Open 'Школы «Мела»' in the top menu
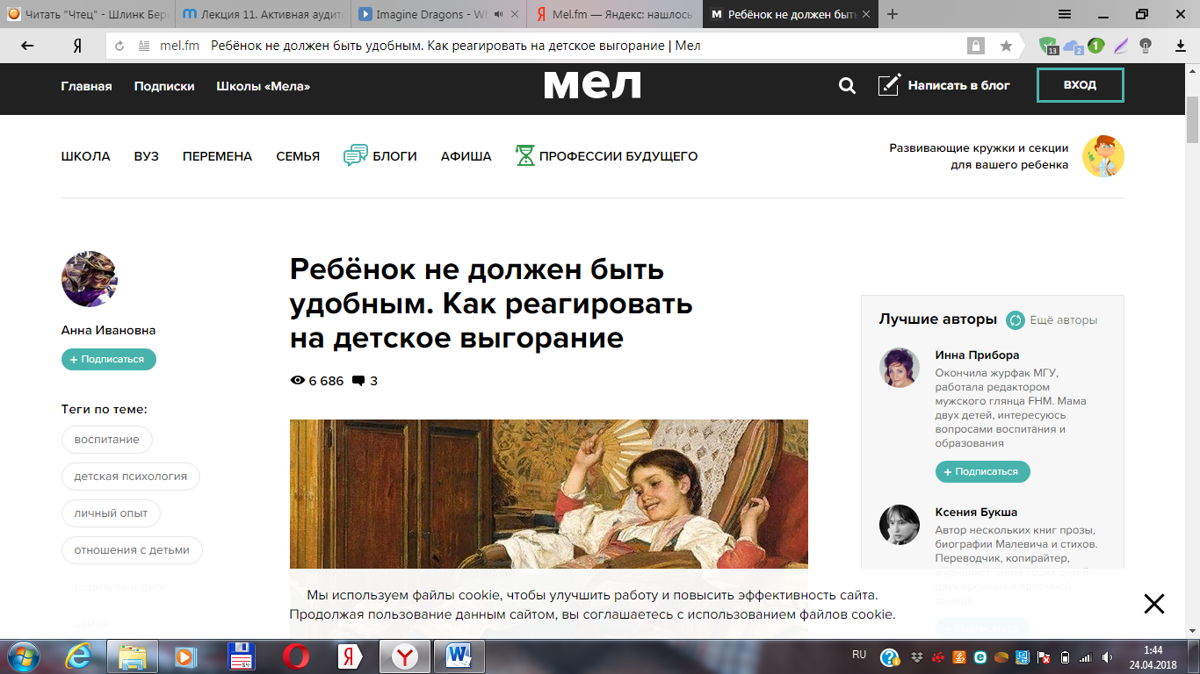 [263, 86]
